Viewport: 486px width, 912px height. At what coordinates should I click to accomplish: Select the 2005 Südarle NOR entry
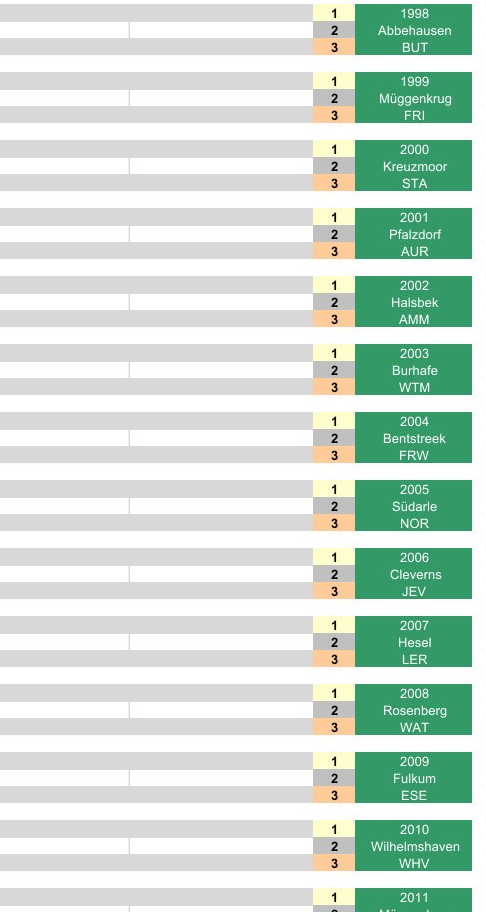[x=413, y=506]
